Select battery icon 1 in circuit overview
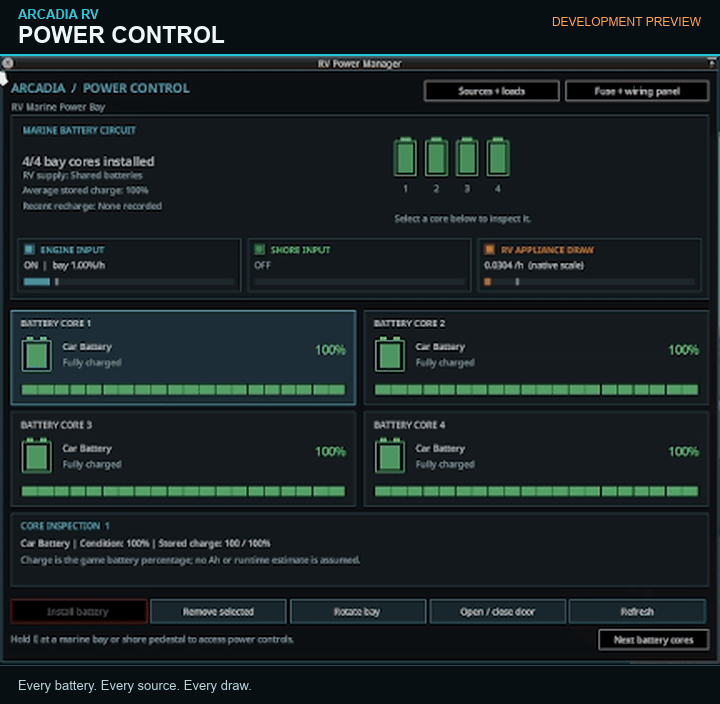The image size is (720, 704). pos(405,157)
